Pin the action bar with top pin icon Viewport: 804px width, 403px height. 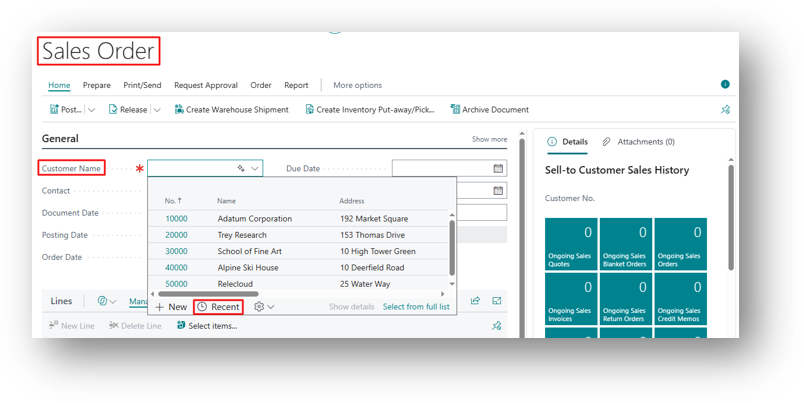click(x=725, y=109)
